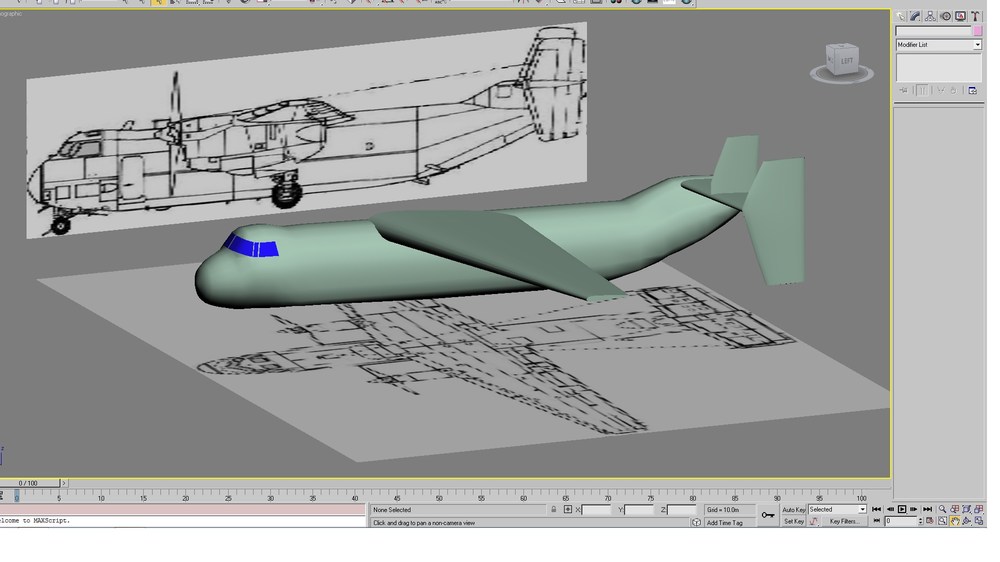1000x562 pixels.
Task: Open the Utilities hammer panel tab
Action: [x=975, y=17]
